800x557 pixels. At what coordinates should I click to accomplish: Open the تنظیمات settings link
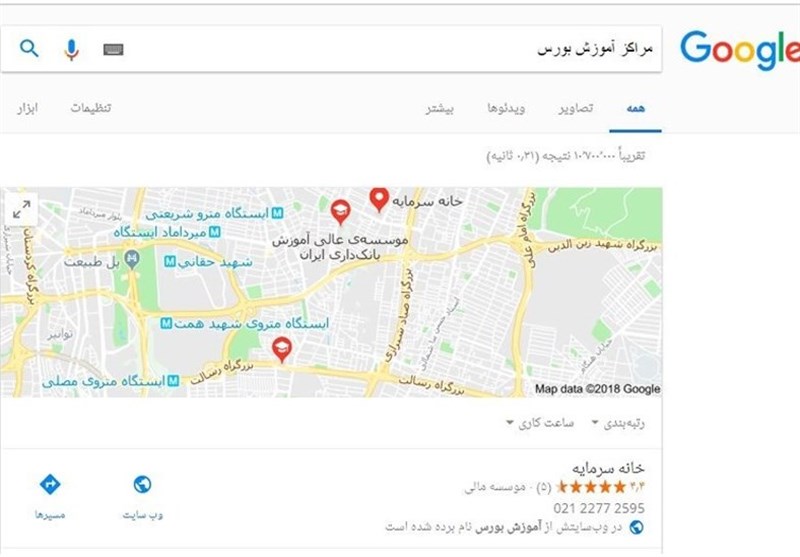91,108
